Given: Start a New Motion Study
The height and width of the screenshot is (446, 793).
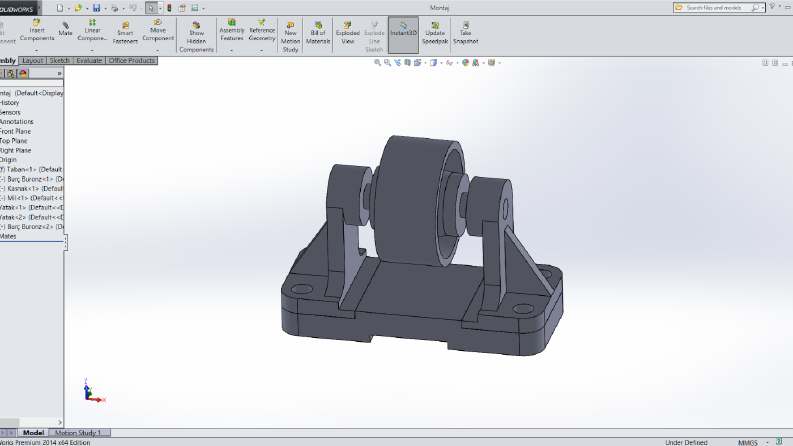Looking at the screenshot, I should [290, 36].
